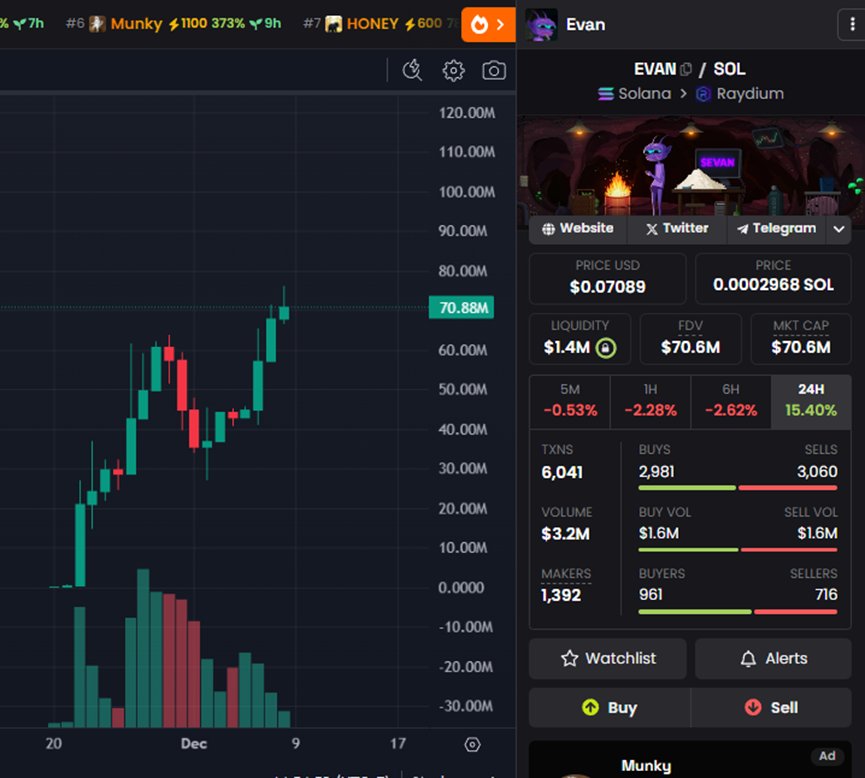The height and width of the screenshot is (778, 865).
Task: Open the Munky trending token entry
Action: click(x=173, y=24)
